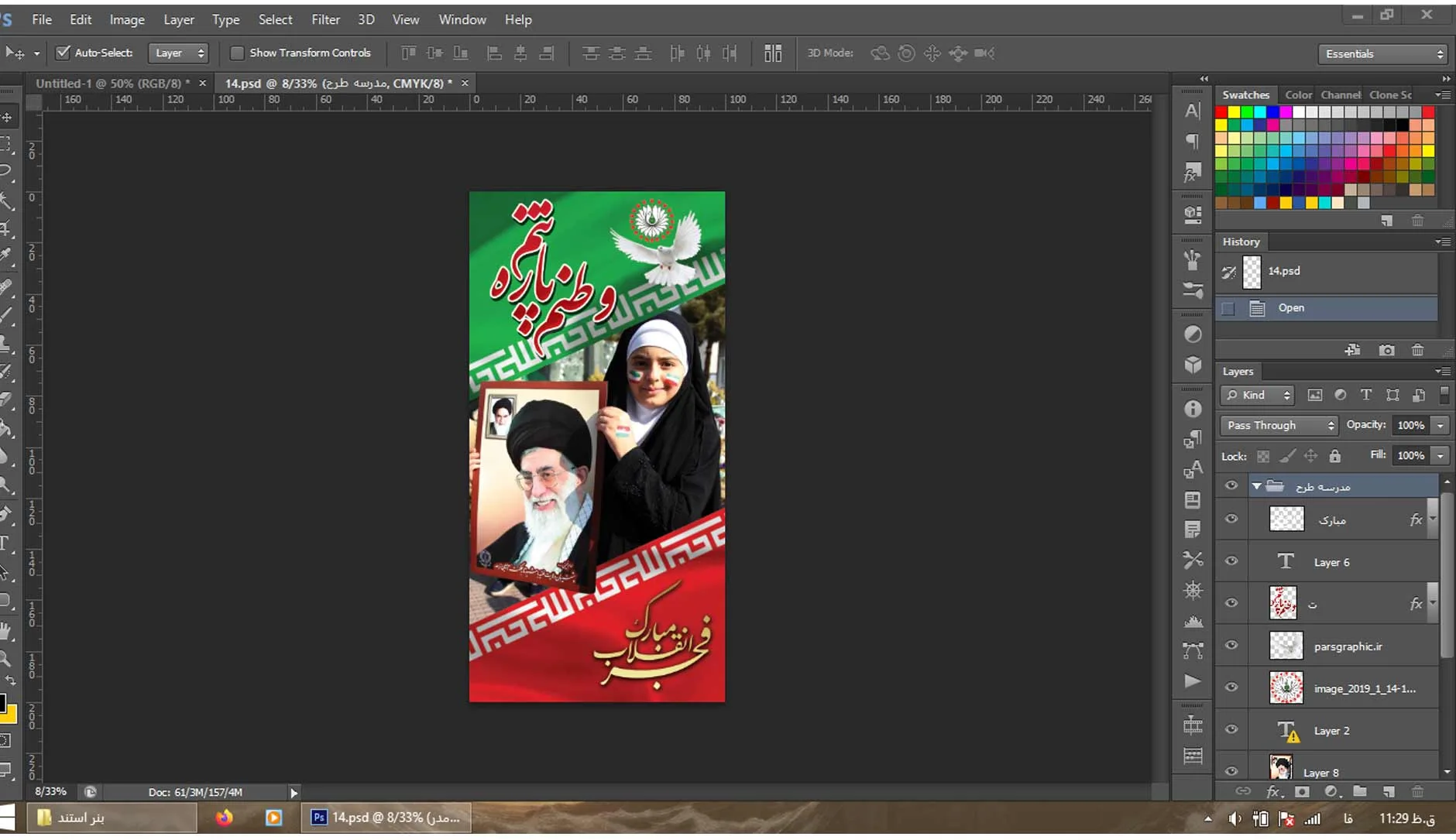The image size is (1456, 840).
Task: Open Pass Through blend mode dropdown
Action: 1279,425
